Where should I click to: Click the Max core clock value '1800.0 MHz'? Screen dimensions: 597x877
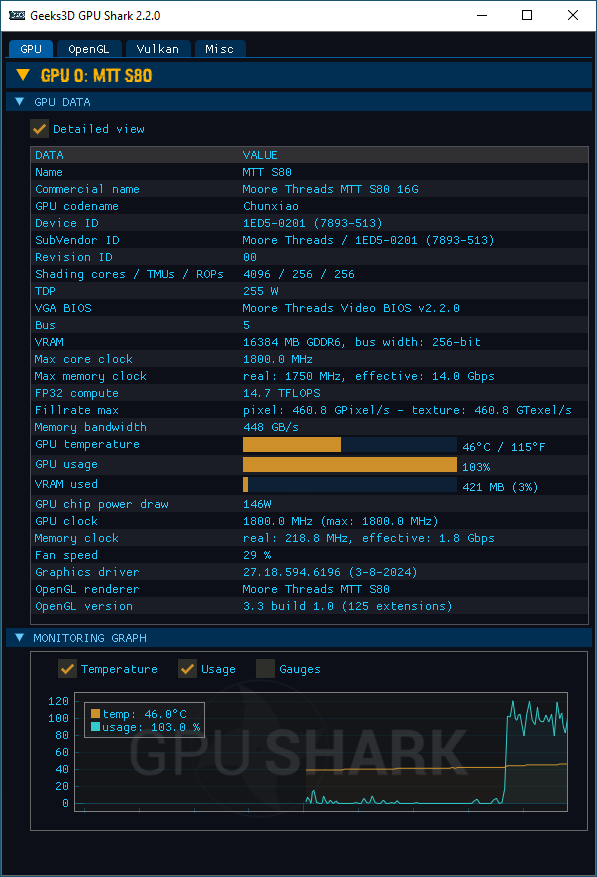coord(278,359)
